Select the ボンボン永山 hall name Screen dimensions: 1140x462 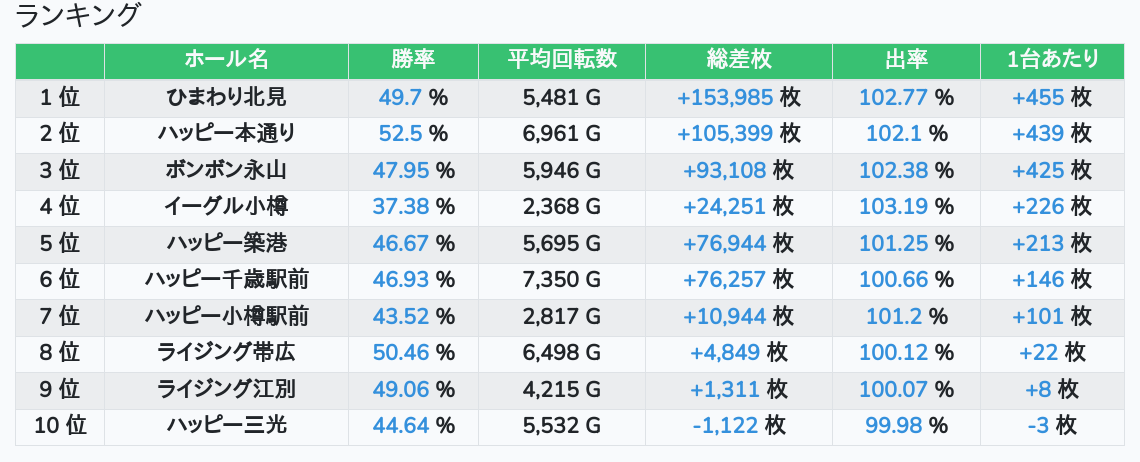coord(226,170)
